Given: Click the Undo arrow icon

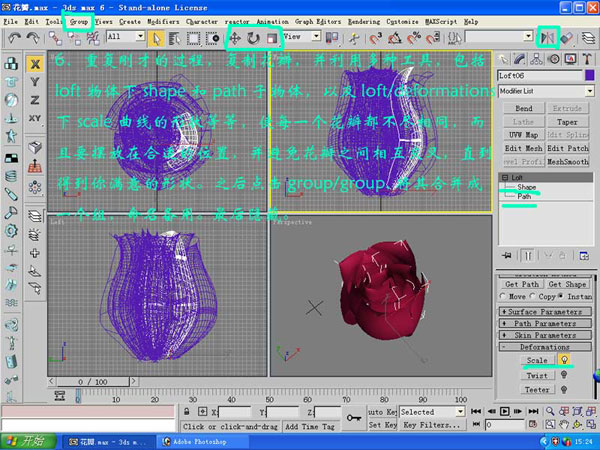Looking at the screenshot, I should (x=15, y=38).
